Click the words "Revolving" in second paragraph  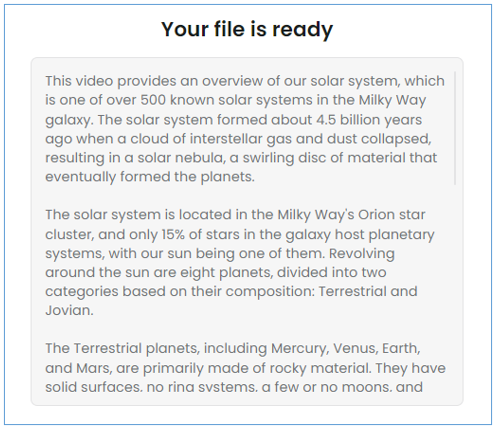pyautogui.click(x=362, y=253)
